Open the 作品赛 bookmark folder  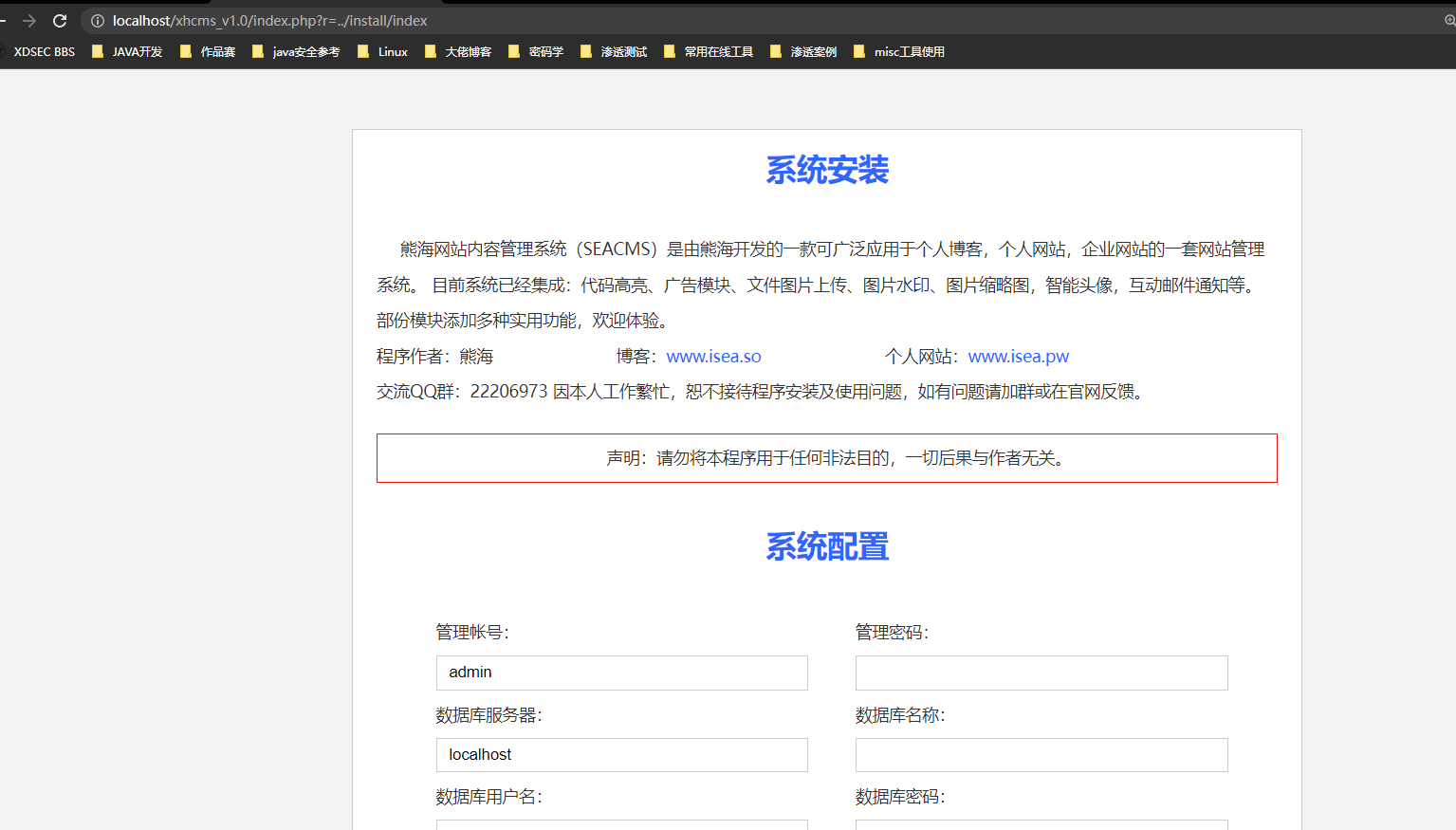pos(208,52)
